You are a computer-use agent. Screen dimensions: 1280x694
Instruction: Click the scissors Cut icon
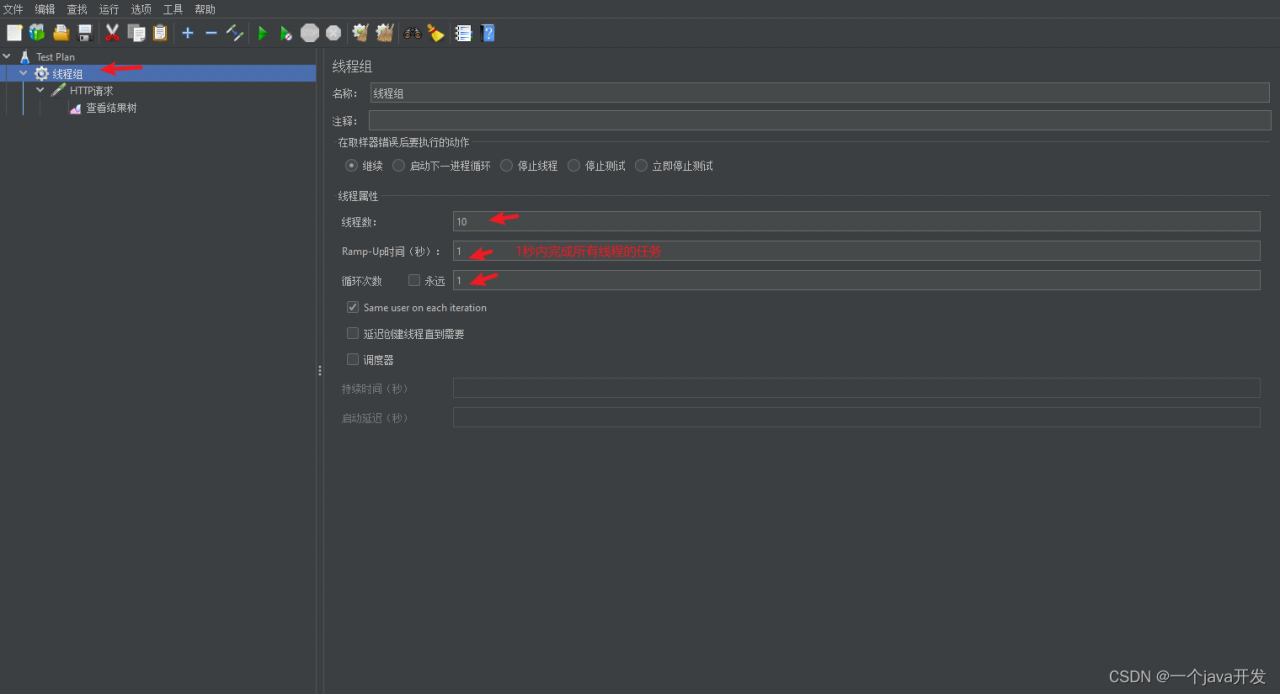112,33
